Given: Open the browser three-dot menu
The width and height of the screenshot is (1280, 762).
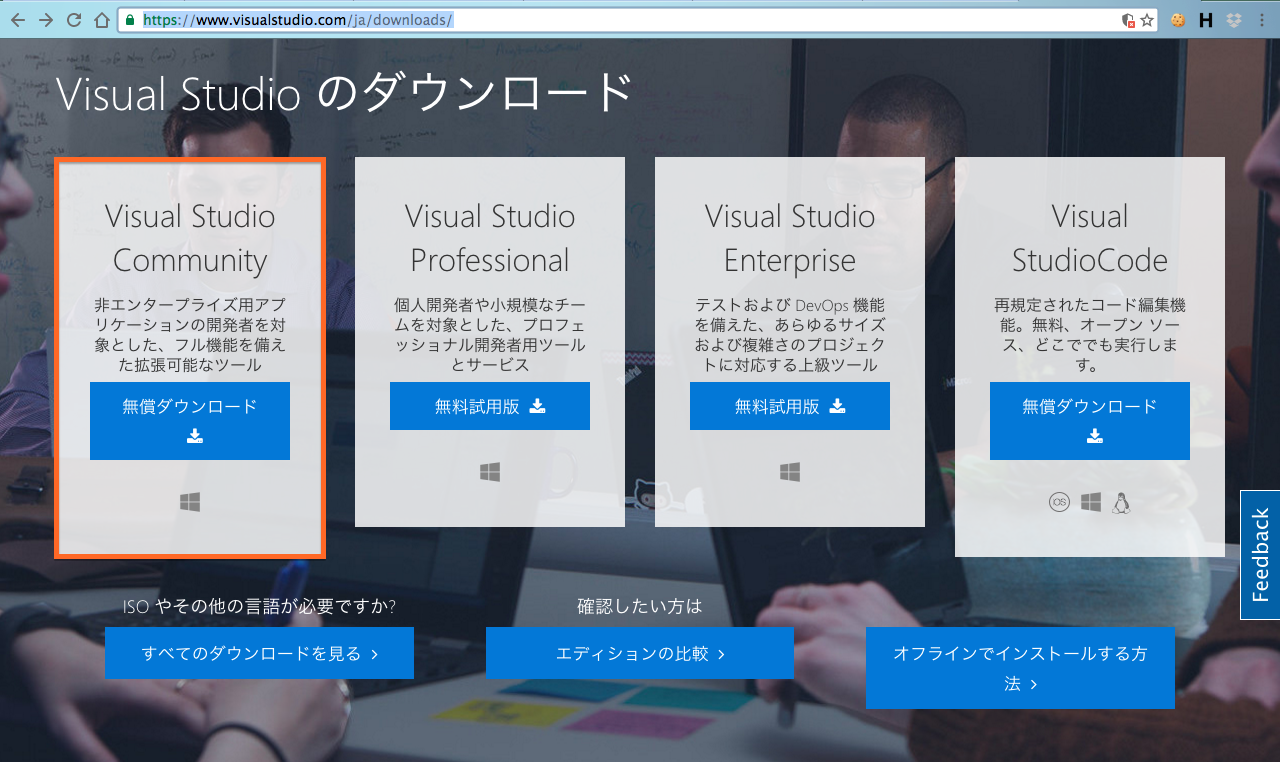Looking at the screenshot, I should (x=1262, y=19).
